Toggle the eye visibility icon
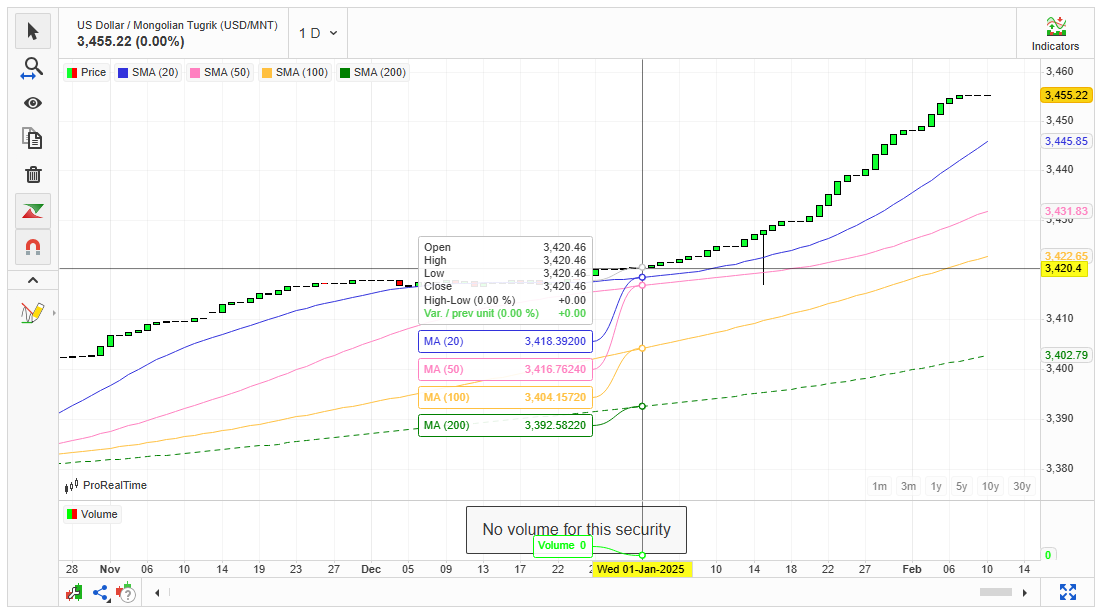This screenshot has width=1099, height=612. [33, 103]
